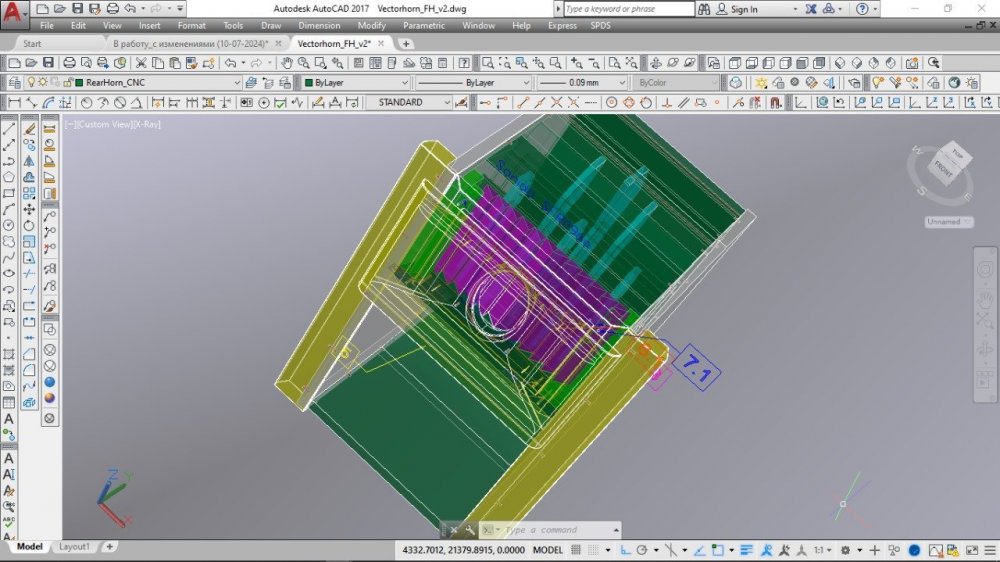Image resolution: width=1000 pixels, height=562 pixels.
Task: Open the ByLayer color control swatch
Action: pyautogui.click(x=357, y=83)
